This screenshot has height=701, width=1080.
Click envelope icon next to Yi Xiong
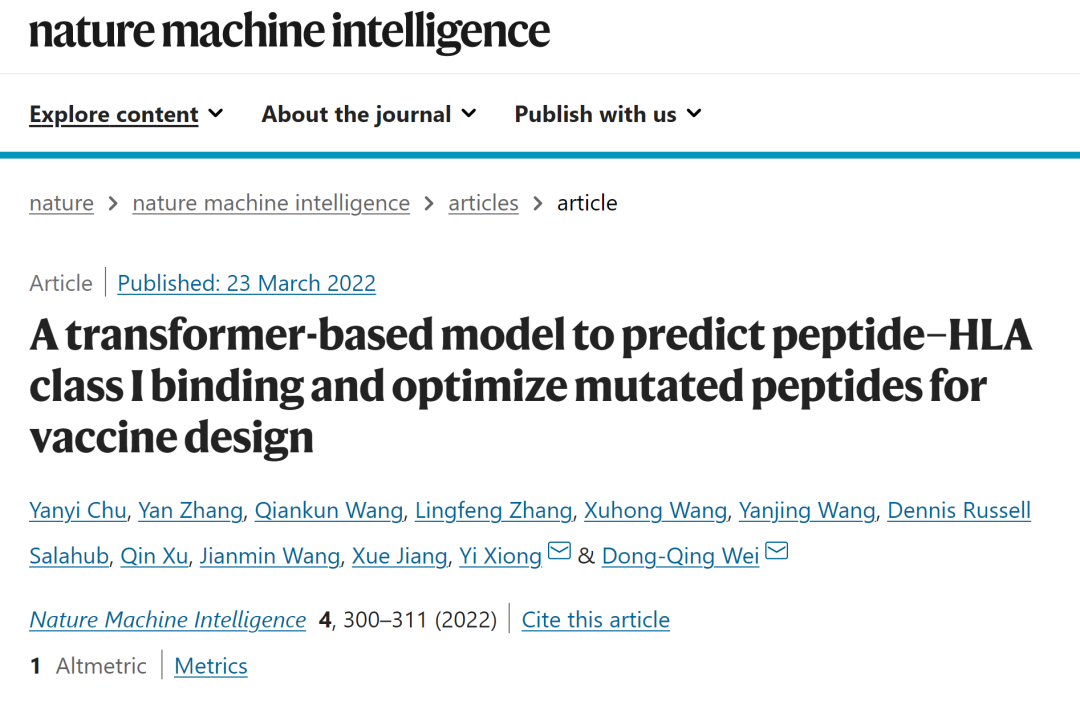559,552
